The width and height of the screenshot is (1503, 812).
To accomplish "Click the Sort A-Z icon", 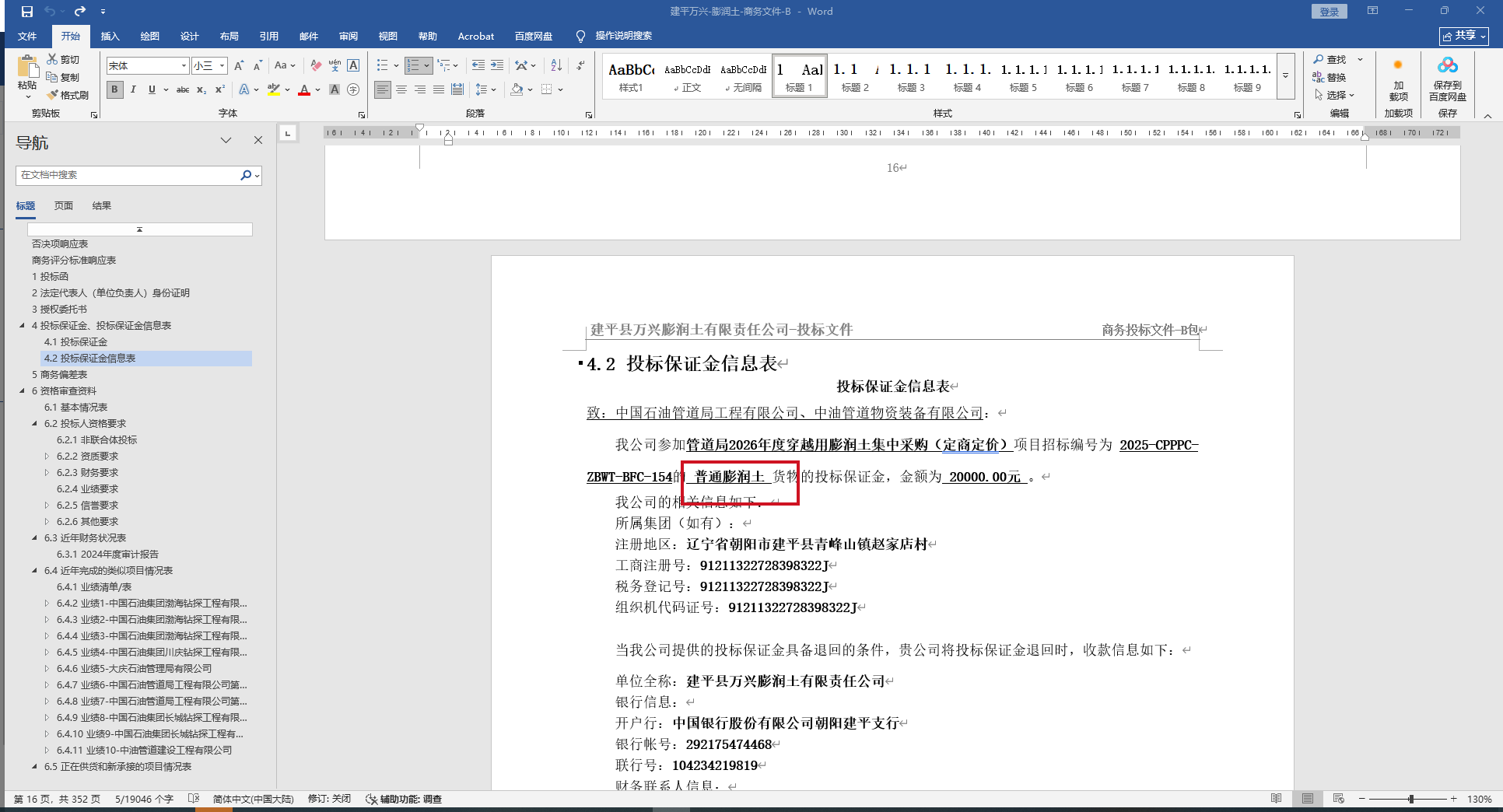I will coord(556,66).
